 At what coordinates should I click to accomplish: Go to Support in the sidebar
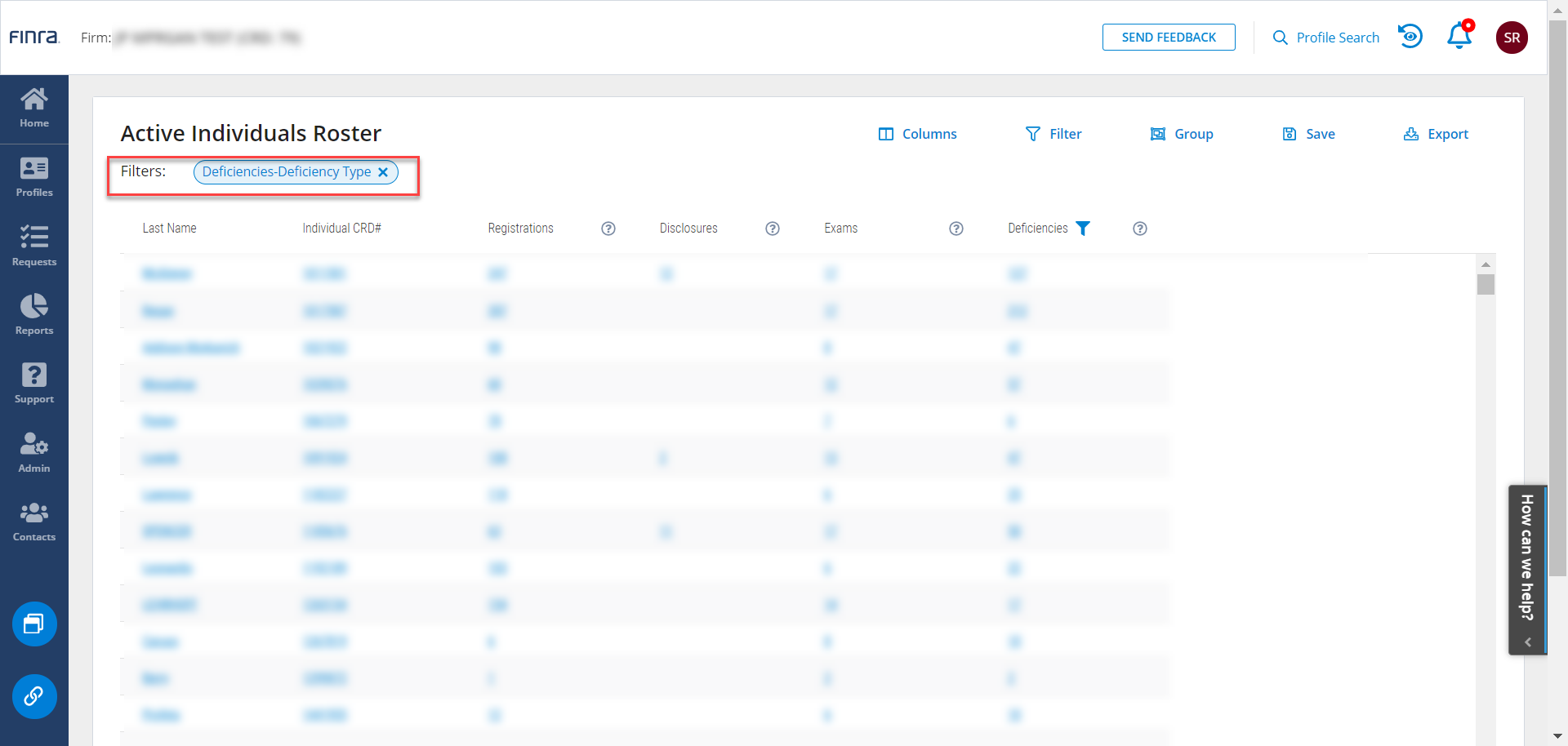coord(34,384)
